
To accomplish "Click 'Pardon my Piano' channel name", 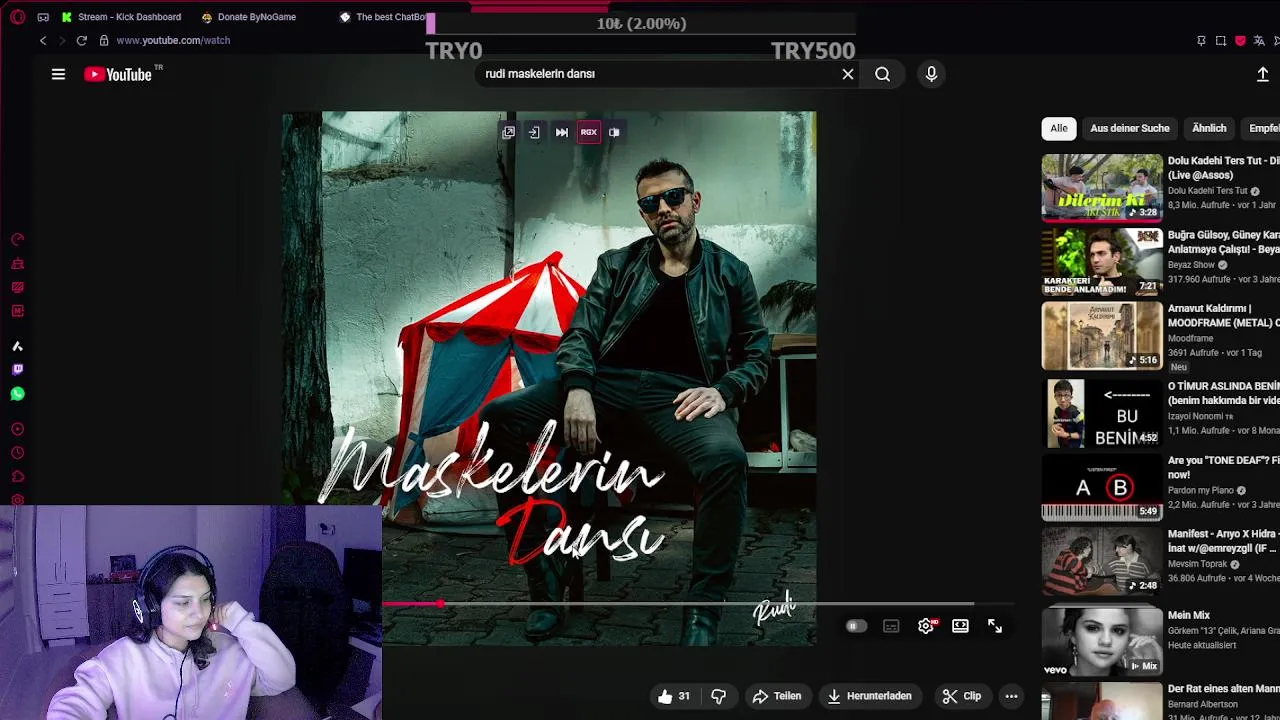I will 1201,491.
